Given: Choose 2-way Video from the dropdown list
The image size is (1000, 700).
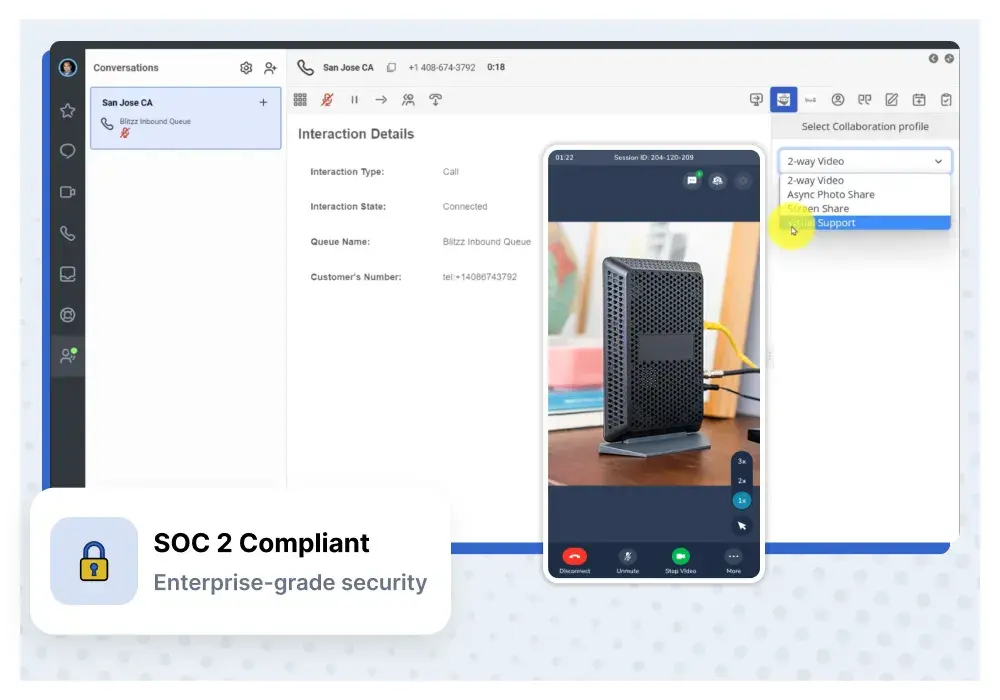Looking at the screenshot, I should 865,180.
